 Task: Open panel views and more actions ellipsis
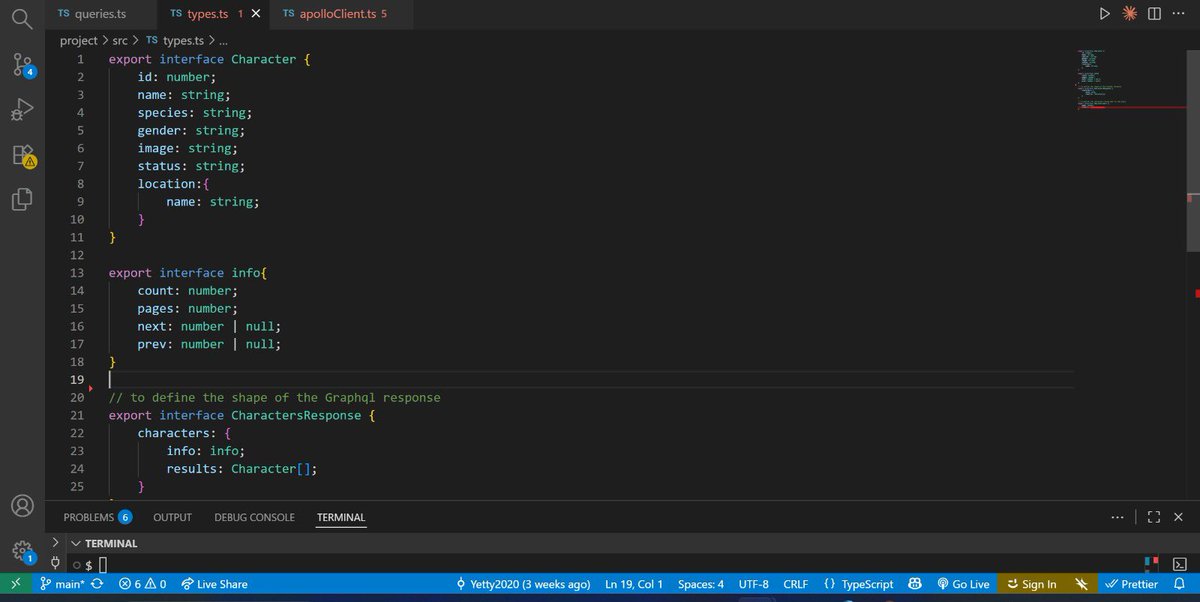tap(1117, 517)
